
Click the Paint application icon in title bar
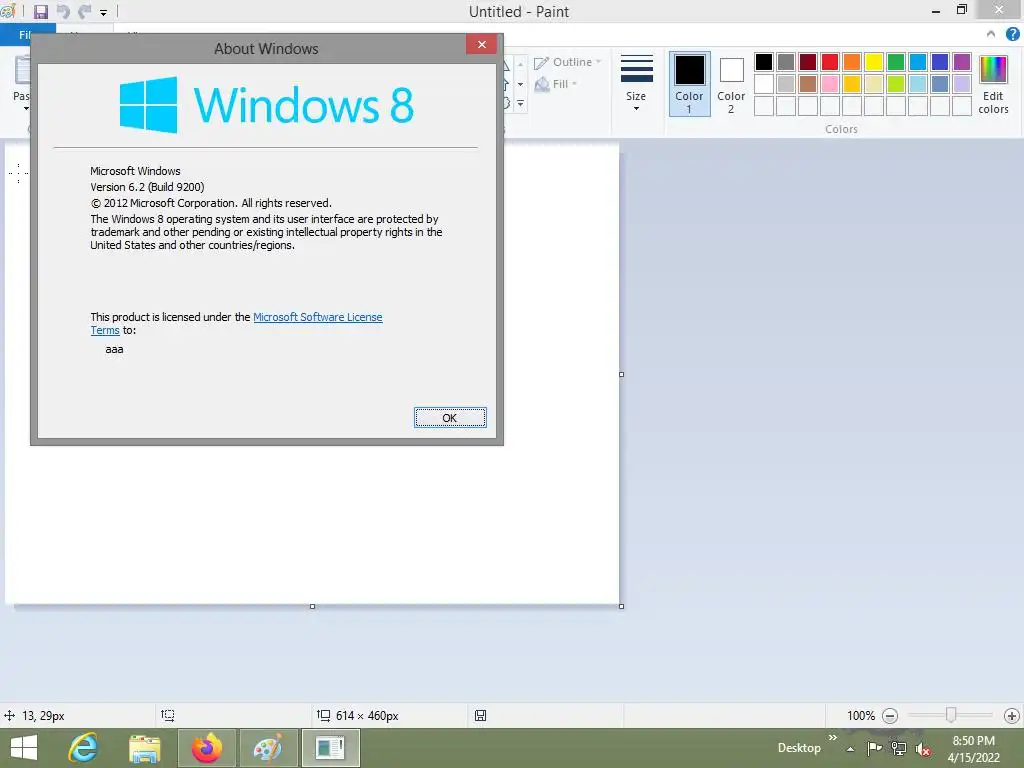point(8,11)
